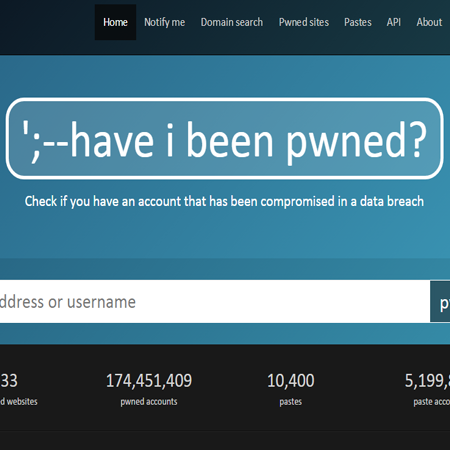The image size is (450, 450).
Task: Navigate to Pastes
Action: 358,22
